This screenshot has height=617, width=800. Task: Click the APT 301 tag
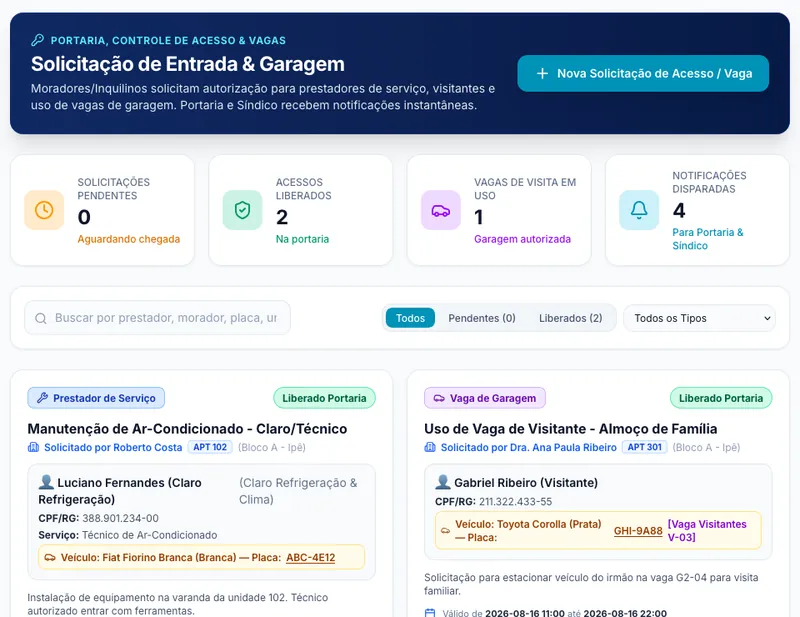(x=644, y=447)
